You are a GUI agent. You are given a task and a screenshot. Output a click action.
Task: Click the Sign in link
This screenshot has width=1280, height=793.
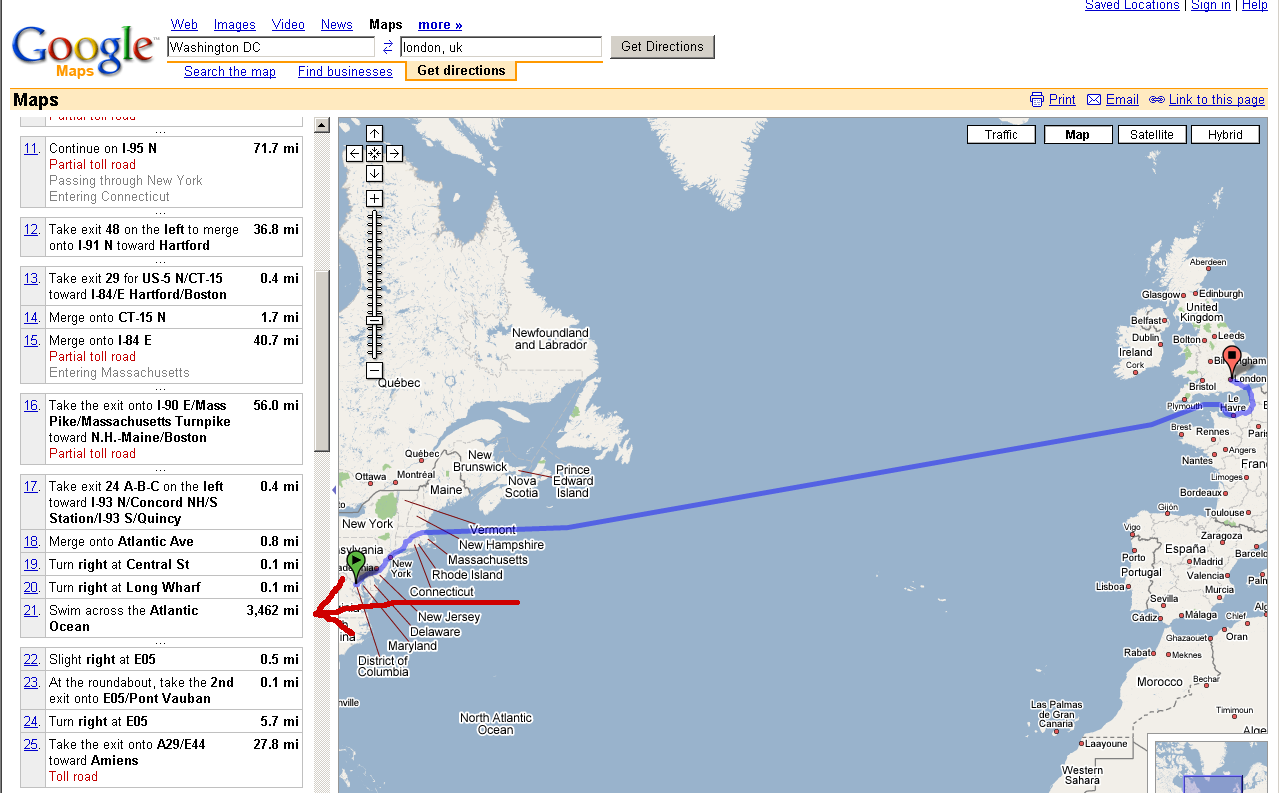(x=1211, y=6)
